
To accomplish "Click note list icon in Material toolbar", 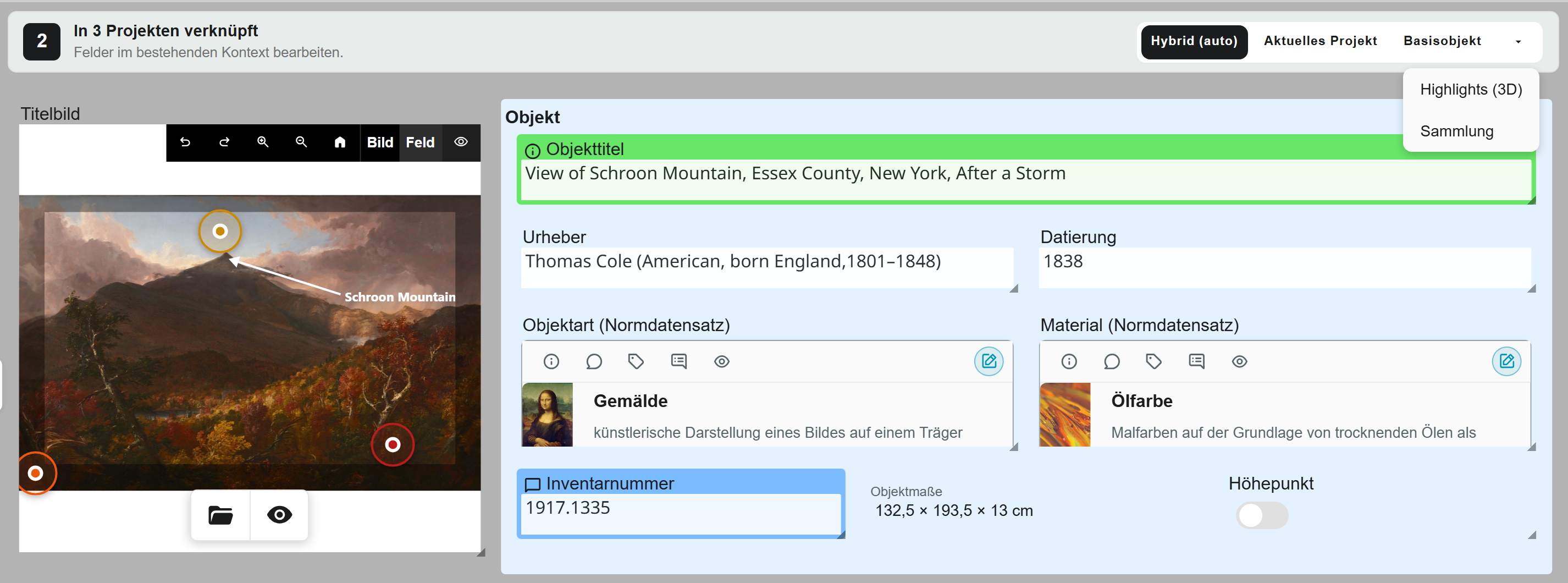I will 1196,361.
